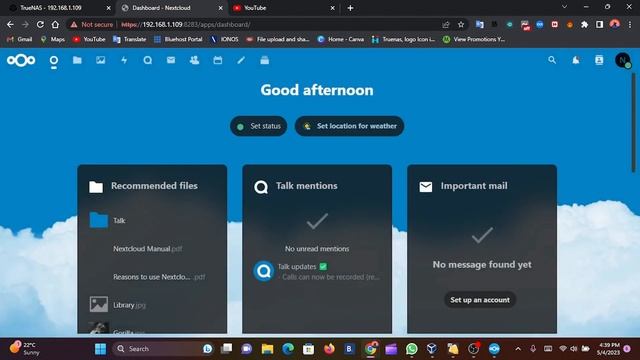Image resolution: width=640 pixels, height=360 pixels.
Task: Click the Not secure warning badge
Action: tap(92, 24)
